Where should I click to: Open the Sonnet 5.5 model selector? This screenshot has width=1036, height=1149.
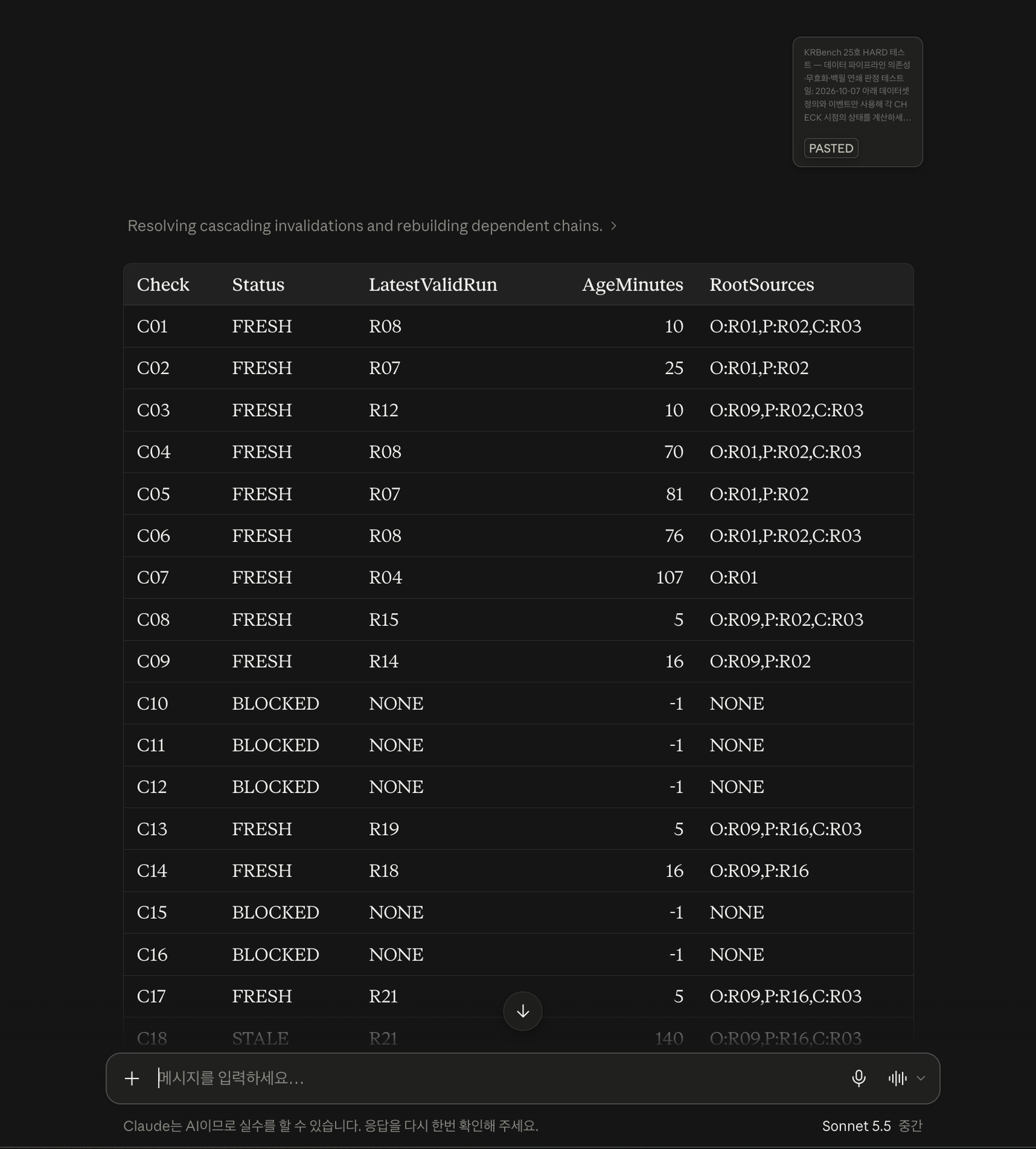872,1126
